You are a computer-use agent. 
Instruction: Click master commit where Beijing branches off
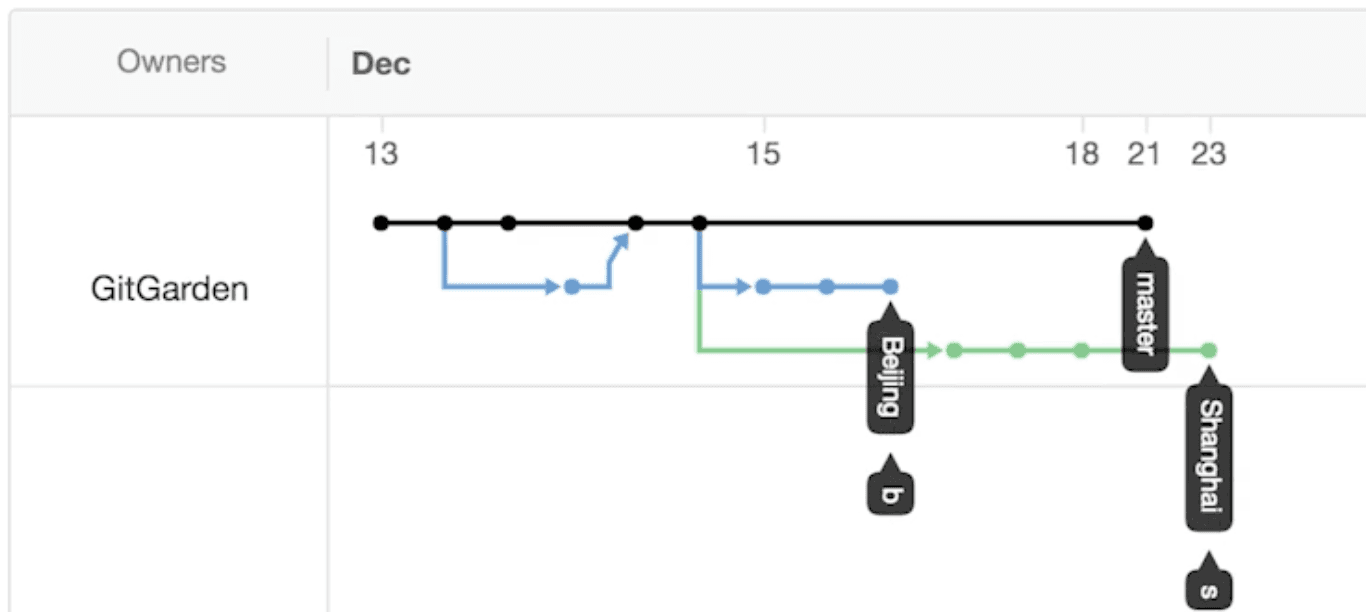point(700,223)
